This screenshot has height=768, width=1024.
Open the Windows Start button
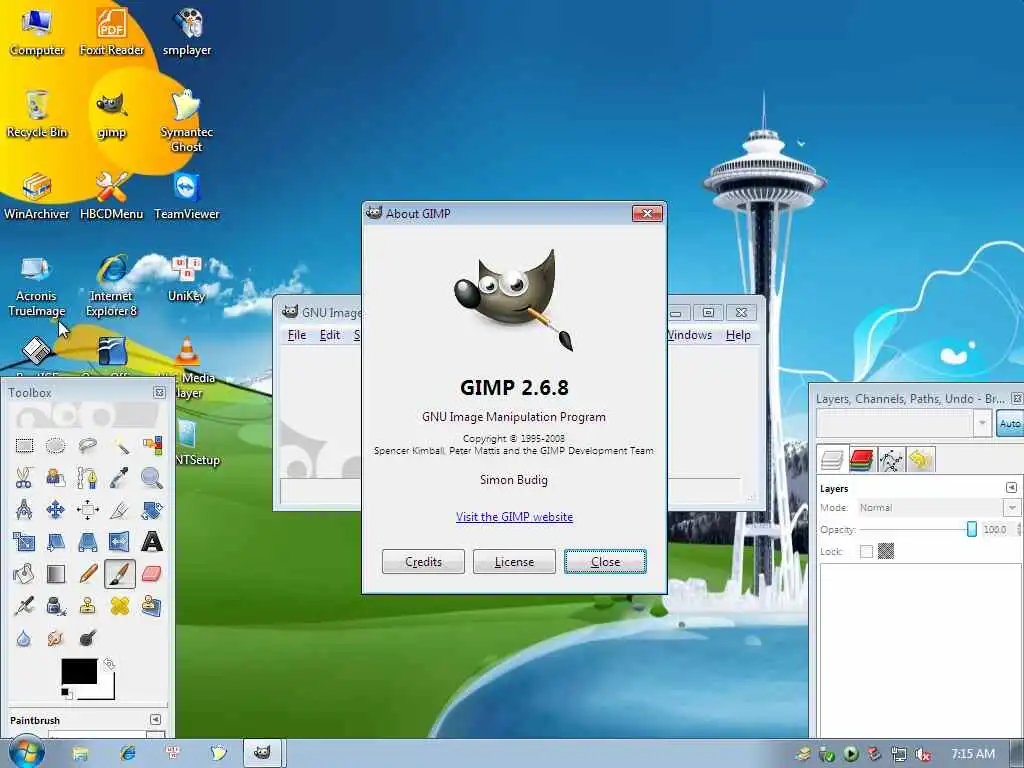pos(26,752)
